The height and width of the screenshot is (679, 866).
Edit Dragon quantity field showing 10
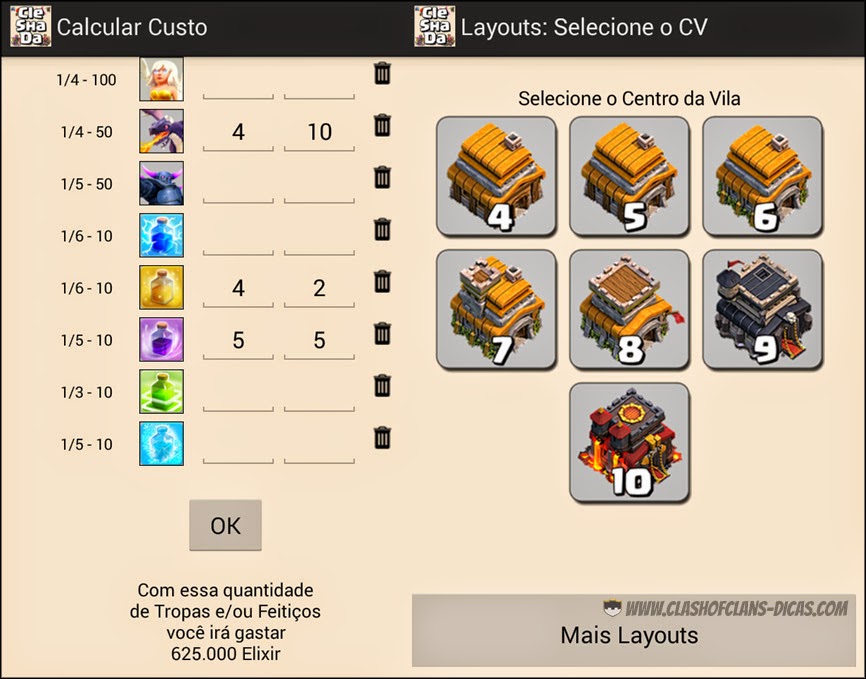tap(319, 133)
